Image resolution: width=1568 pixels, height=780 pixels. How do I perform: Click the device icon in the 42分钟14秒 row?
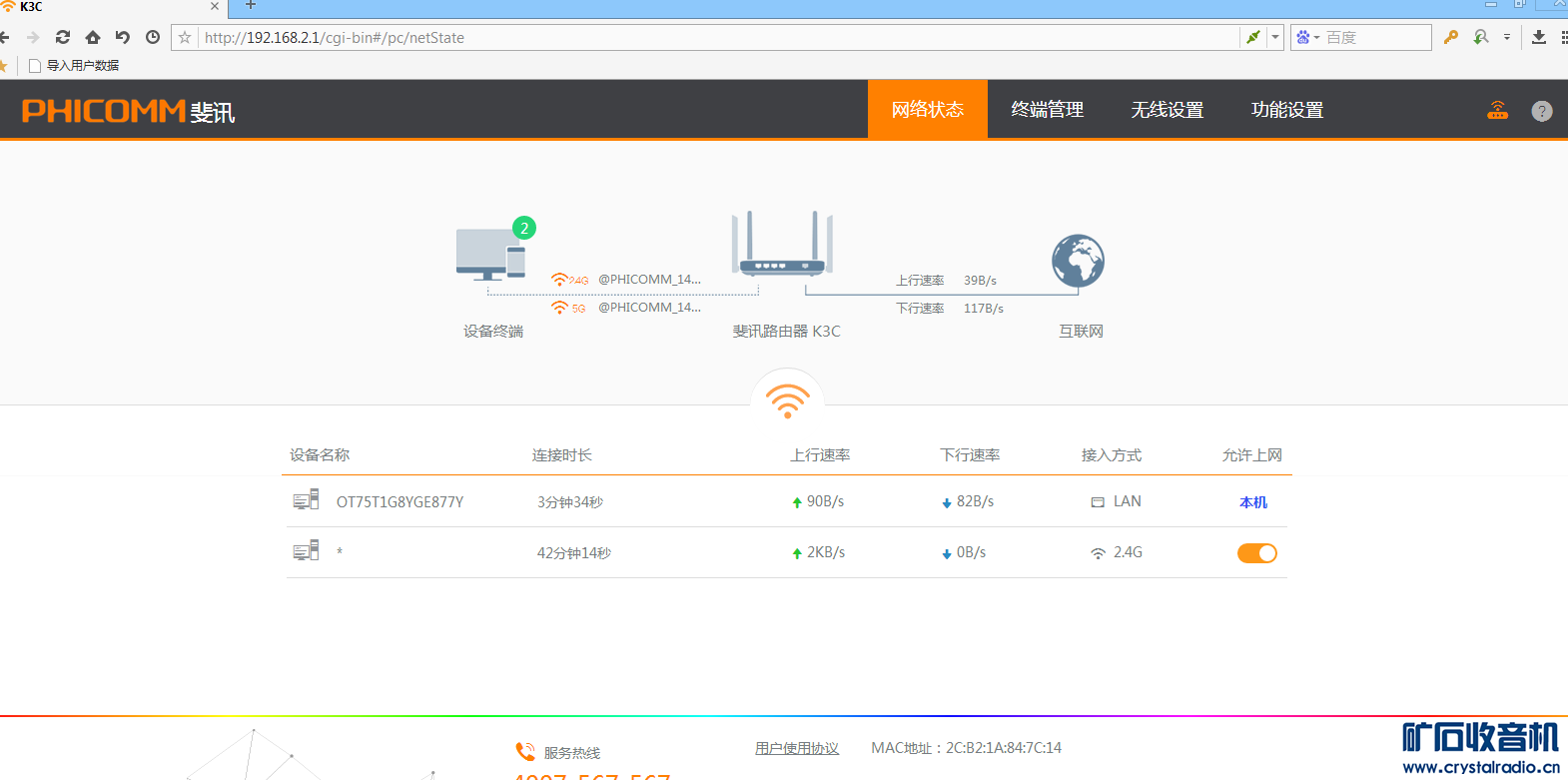(306, 551)
